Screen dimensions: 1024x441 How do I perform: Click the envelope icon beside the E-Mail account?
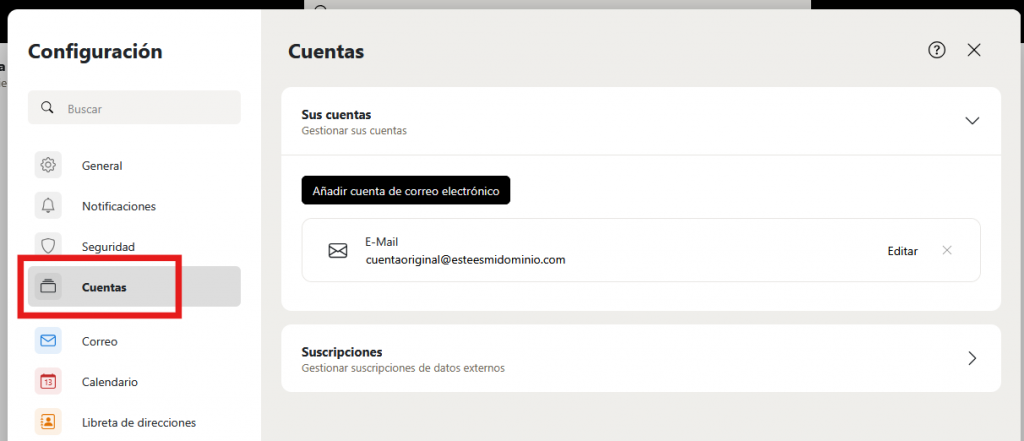(x=338, y=250)
